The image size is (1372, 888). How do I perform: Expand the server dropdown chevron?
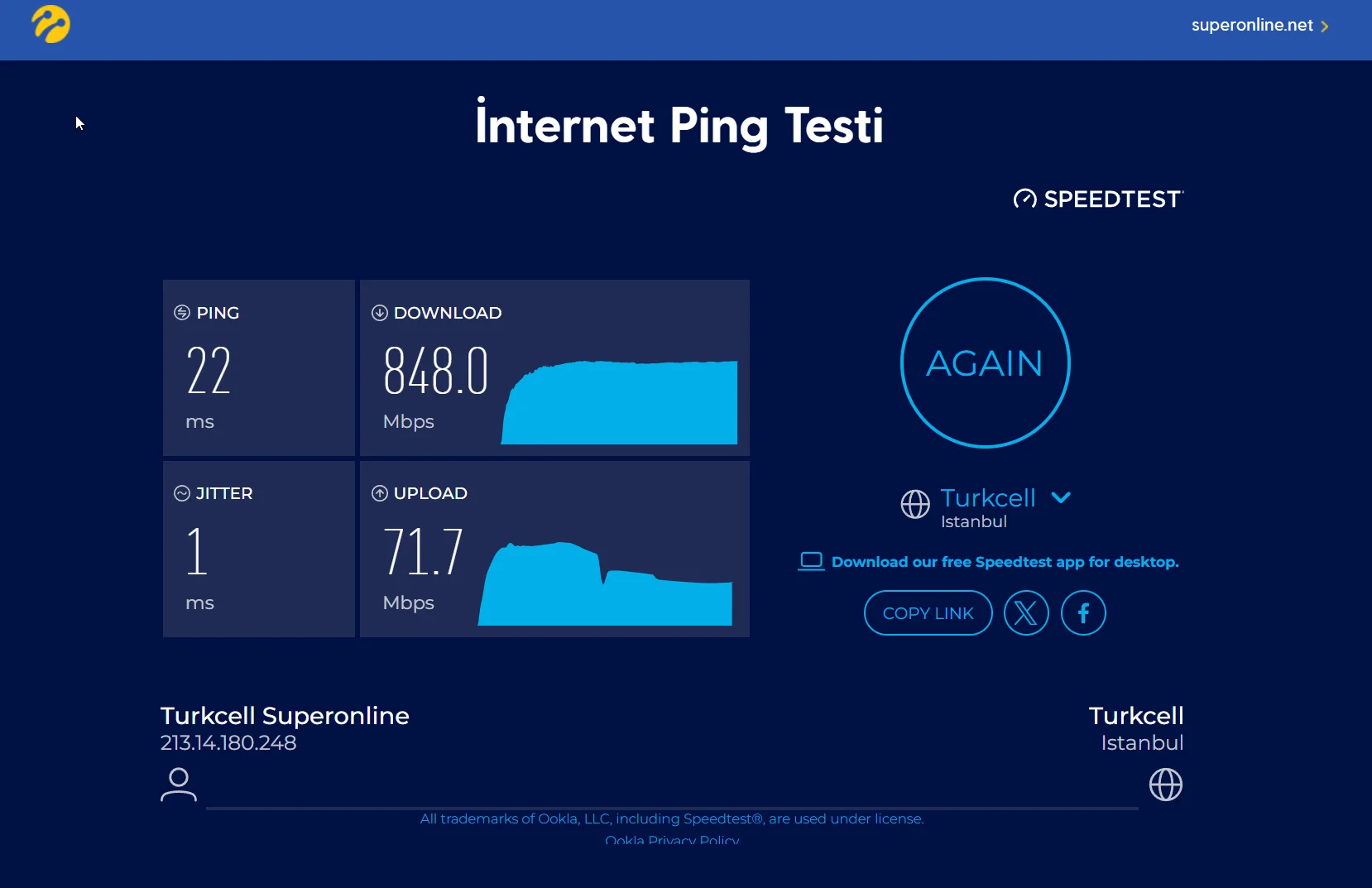tap(1061, 497)
